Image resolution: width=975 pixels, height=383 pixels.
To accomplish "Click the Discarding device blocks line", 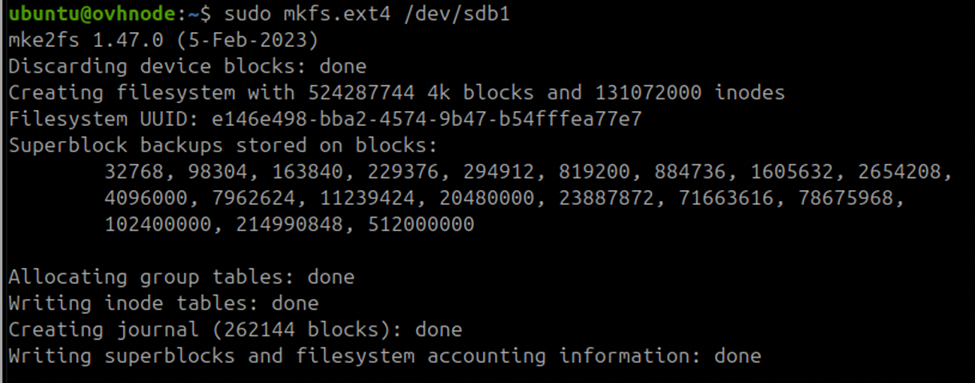I will tap(187, 66).
